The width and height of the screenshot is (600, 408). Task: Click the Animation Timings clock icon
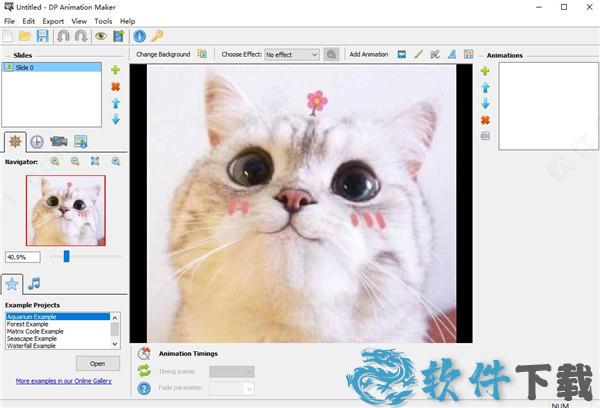pos(144,353)
